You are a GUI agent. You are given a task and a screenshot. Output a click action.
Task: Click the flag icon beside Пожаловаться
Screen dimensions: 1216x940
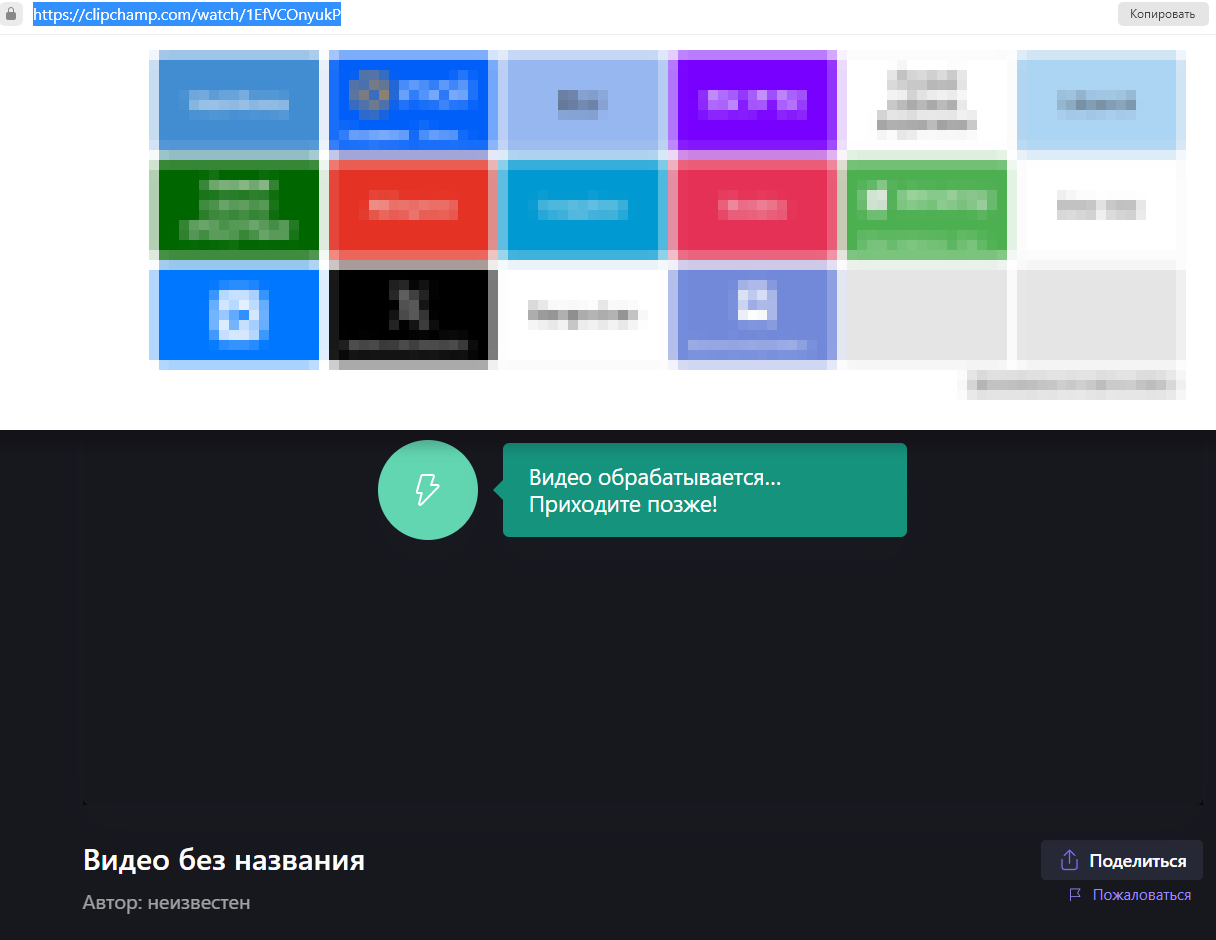[1075, 895]
